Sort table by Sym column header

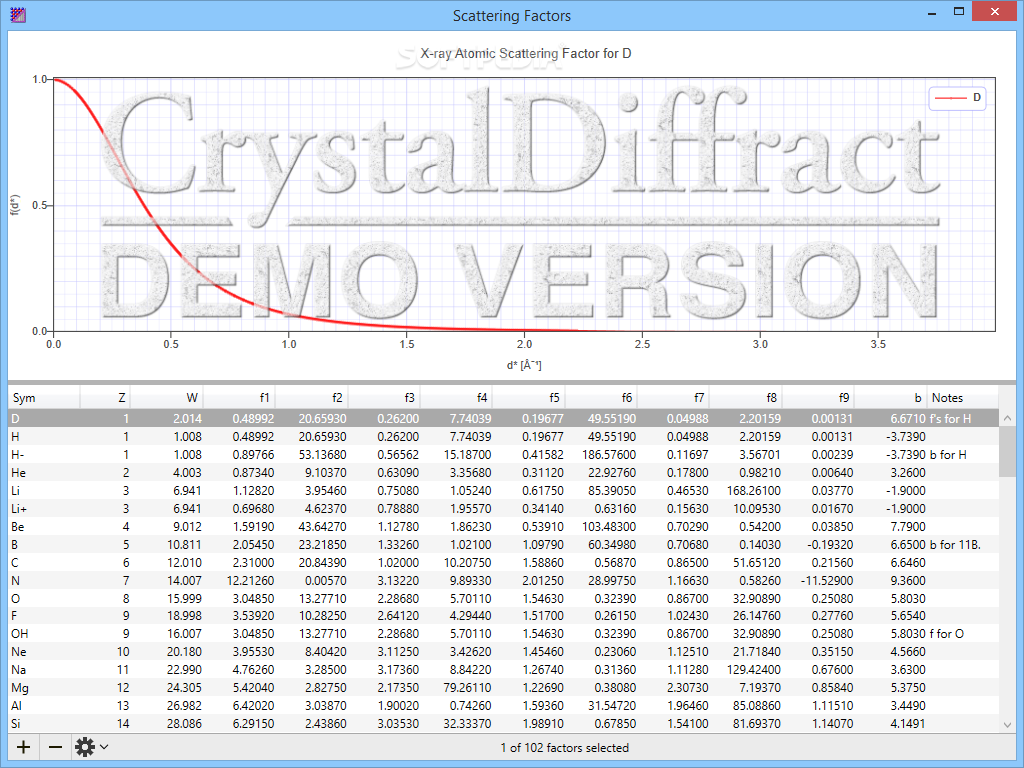(x=44, y=398)
